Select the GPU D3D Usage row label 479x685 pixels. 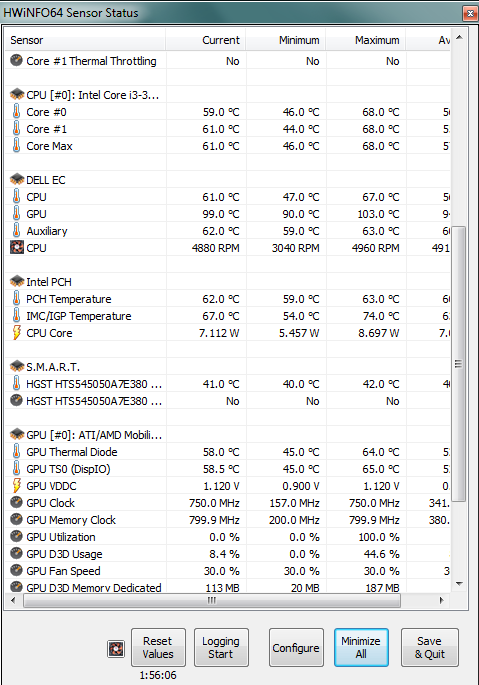64,554
